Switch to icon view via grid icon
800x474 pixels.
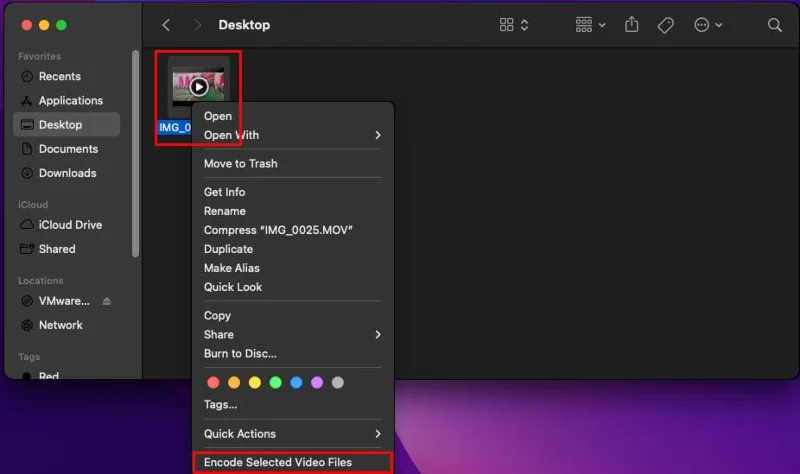(507, 25)
